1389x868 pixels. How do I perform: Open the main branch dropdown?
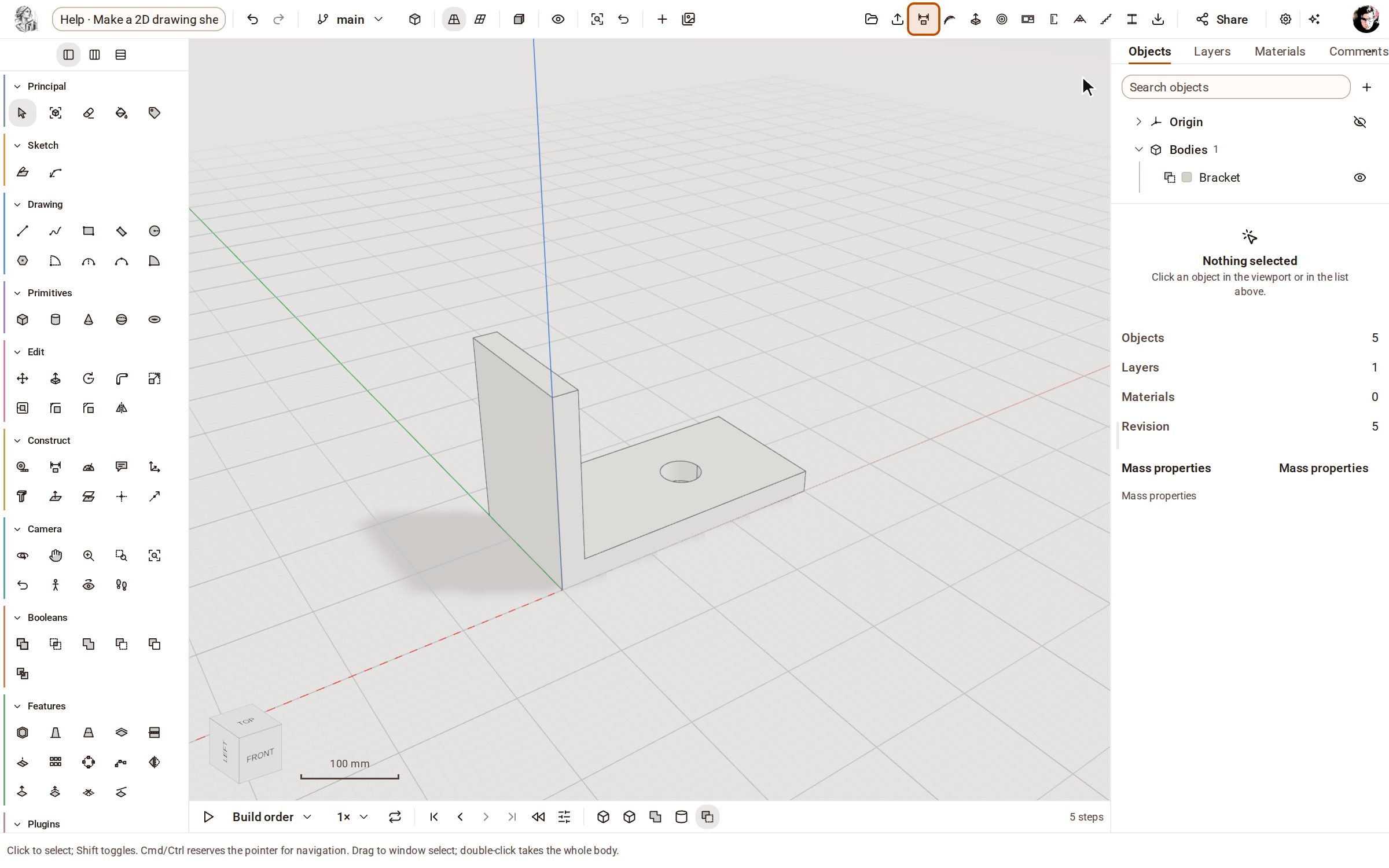coord(351,19)
